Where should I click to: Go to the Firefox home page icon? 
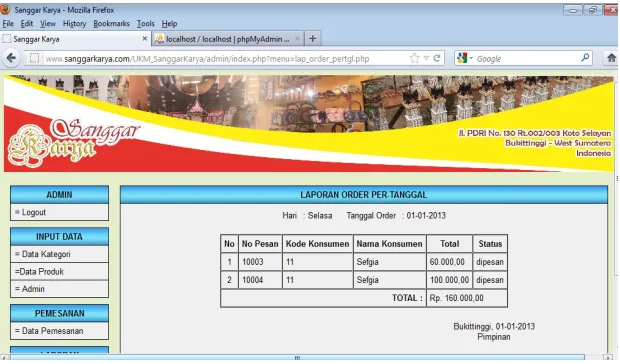[611, 58]
